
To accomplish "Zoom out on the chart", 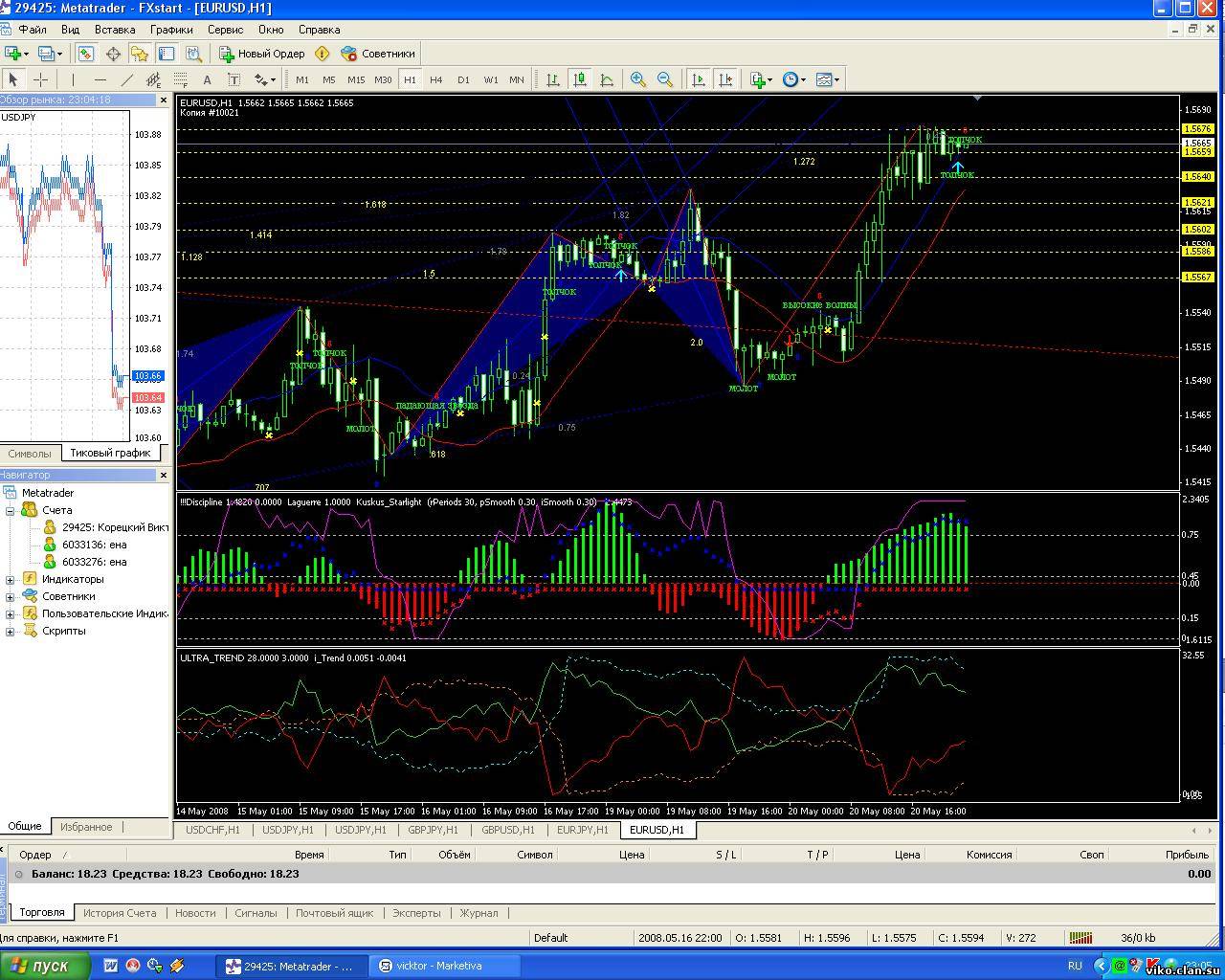I will click(665, 79).
